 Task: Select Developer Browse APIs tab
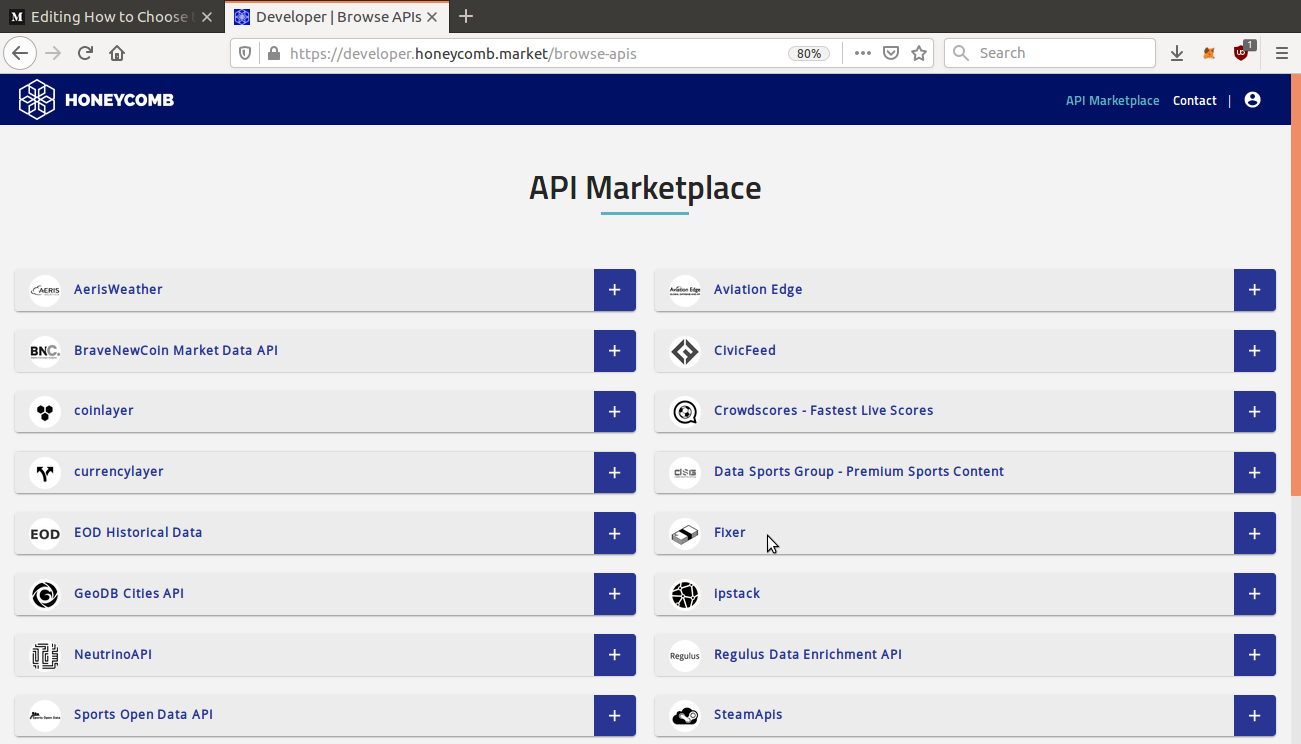point(337,17)
